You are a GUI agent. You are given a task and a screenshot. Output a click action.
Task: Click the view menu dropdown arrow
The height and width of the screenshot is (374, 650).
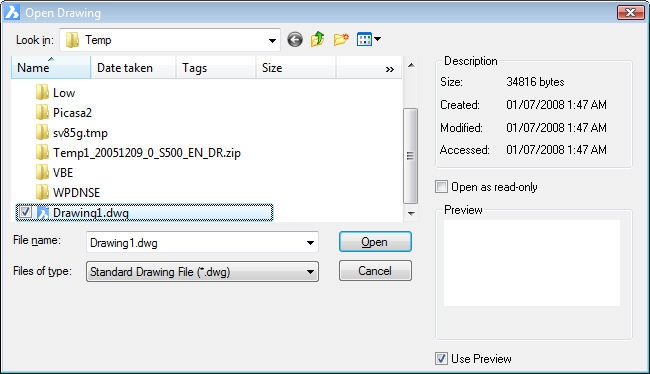[x=377, y=39]
